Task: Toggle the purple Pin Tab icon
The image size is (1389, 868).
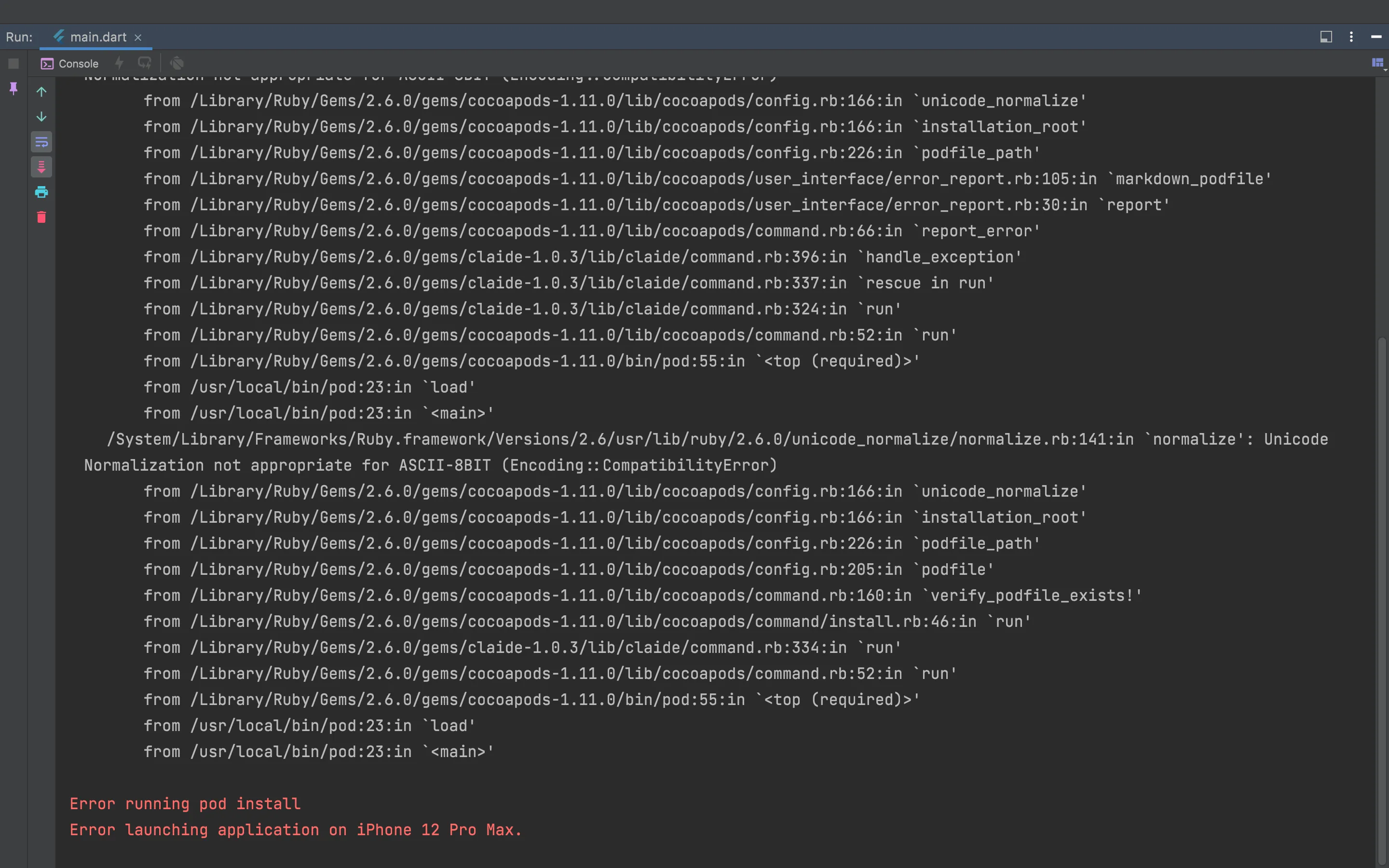Action: tap(14, 88)
